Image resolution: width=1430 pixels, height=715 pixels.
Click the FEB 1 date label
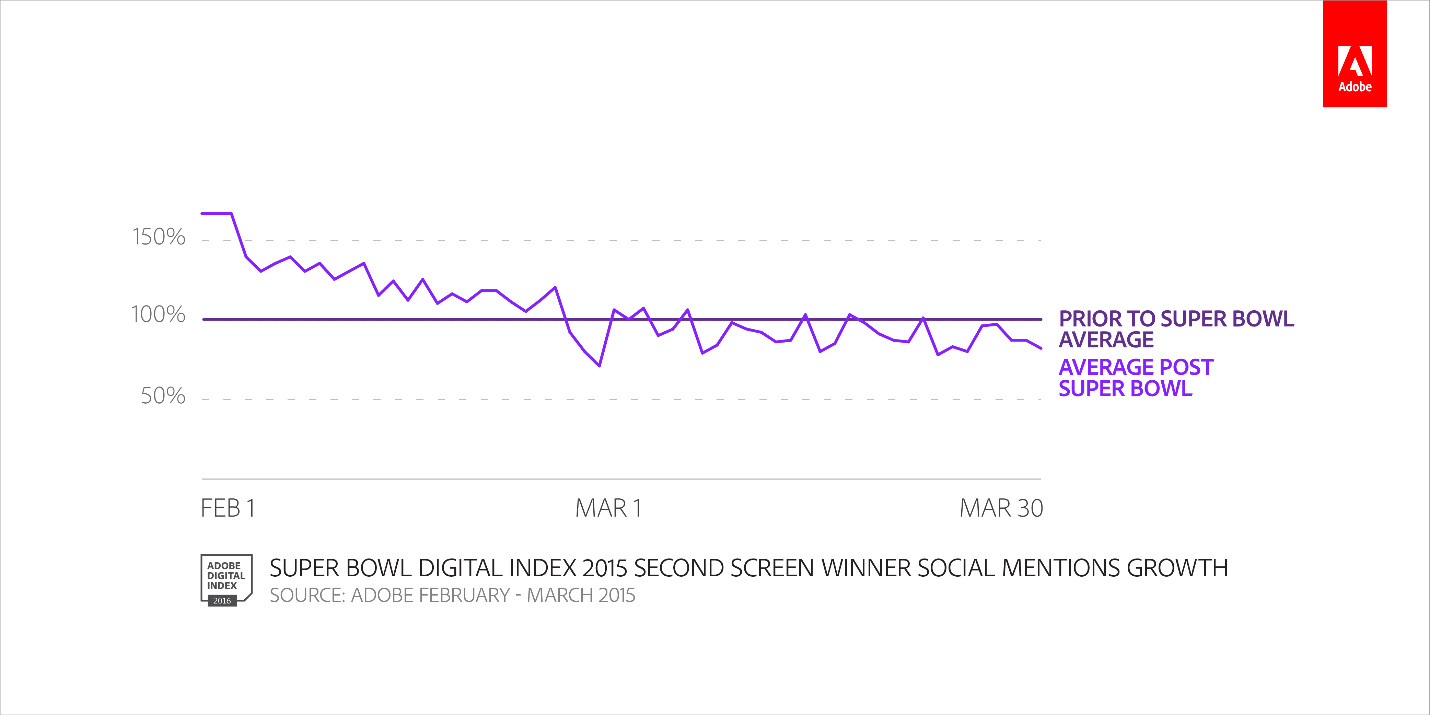click(228, 508)
